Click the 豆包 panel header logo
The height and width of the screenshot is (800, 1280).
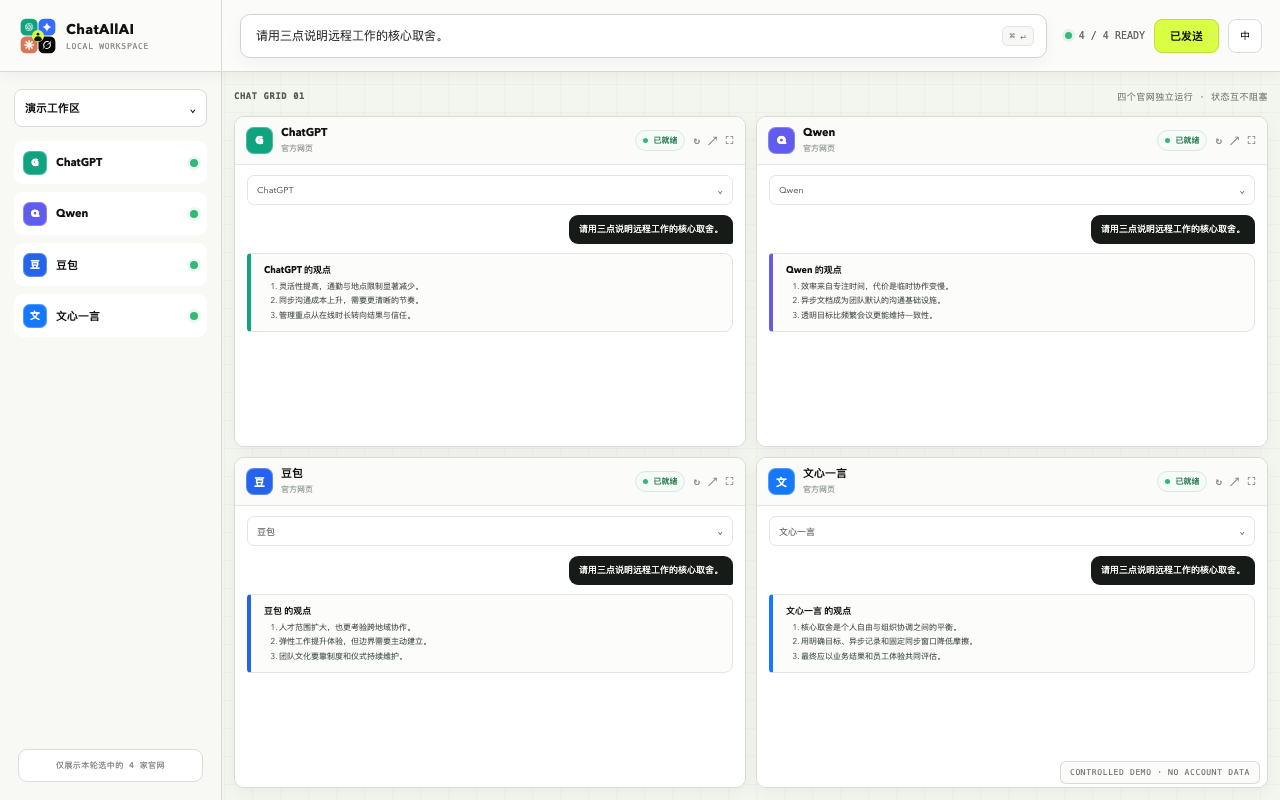click(259, 481)
